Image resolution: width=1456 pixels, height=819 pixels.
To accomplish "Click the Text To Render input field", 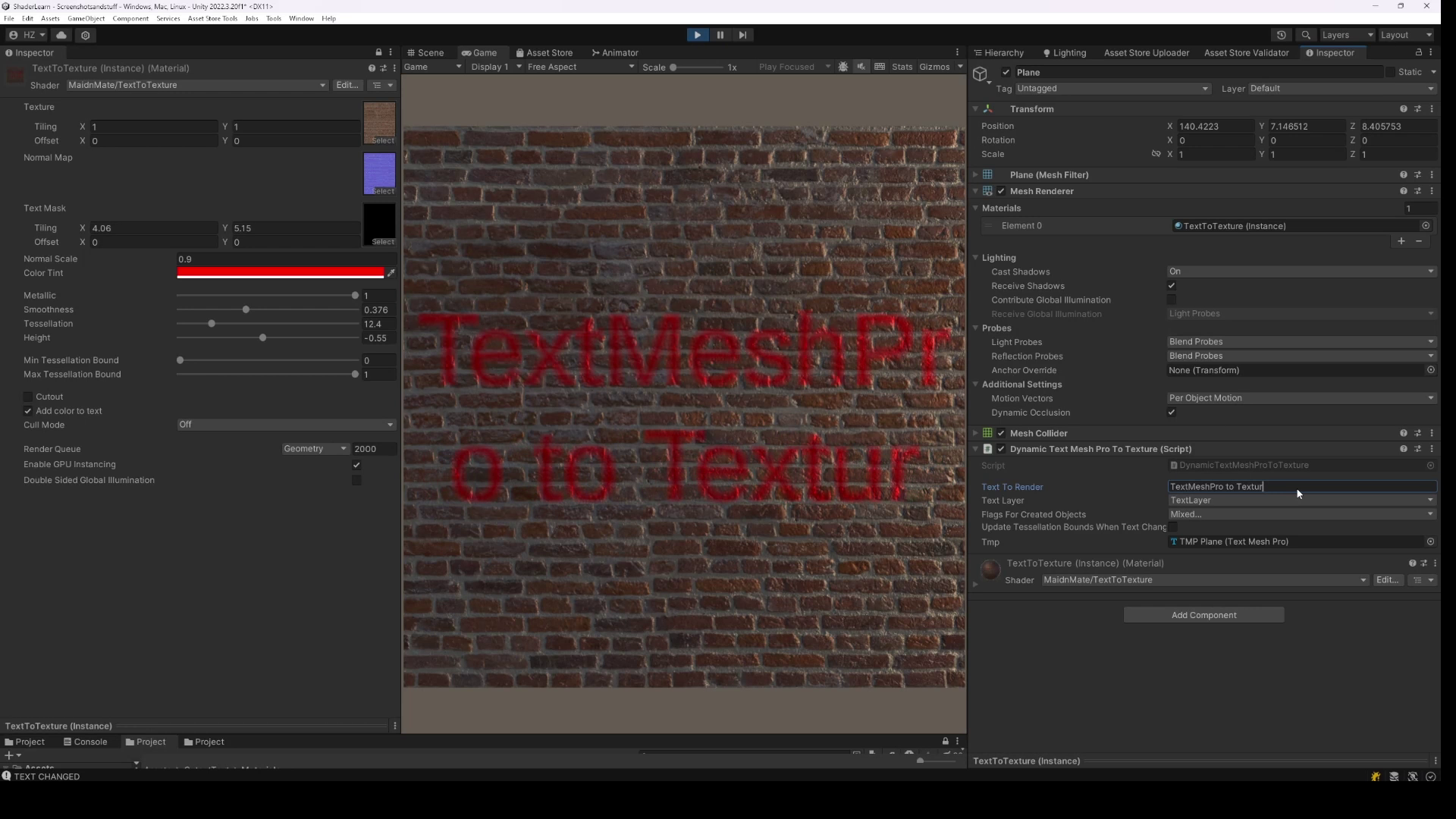I will coord(1301,487).
